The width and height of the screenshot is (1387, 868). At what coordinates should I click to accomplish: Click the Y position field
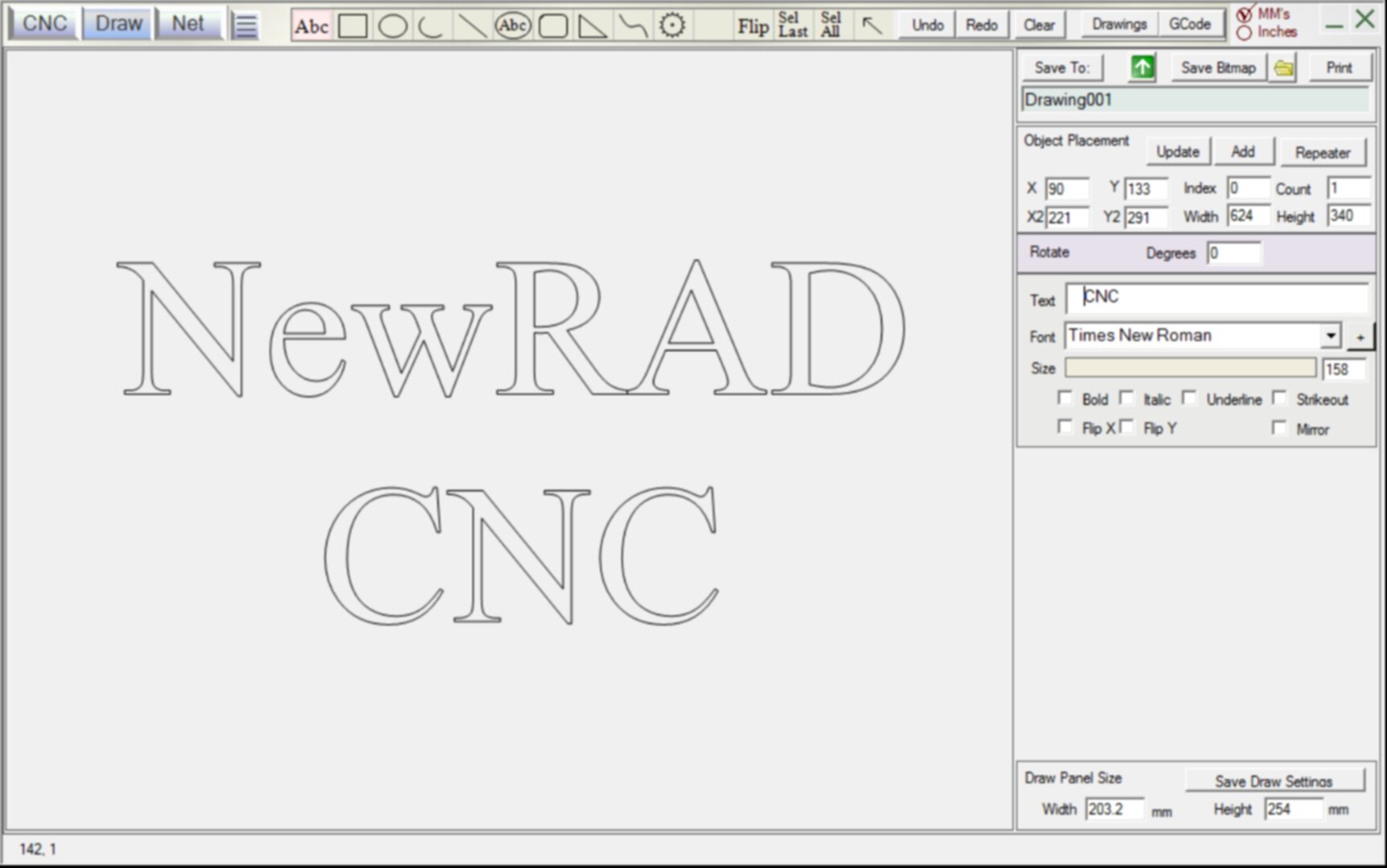[x=1146, y=189]
